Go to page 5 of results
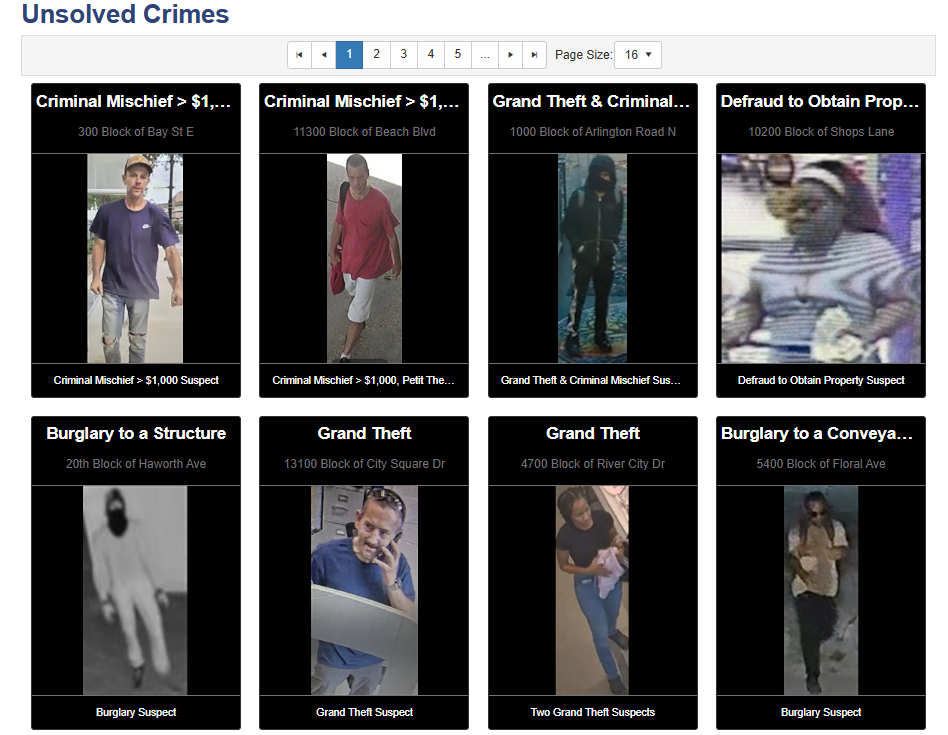Screen dimensions: 948x735 point(457,55)
